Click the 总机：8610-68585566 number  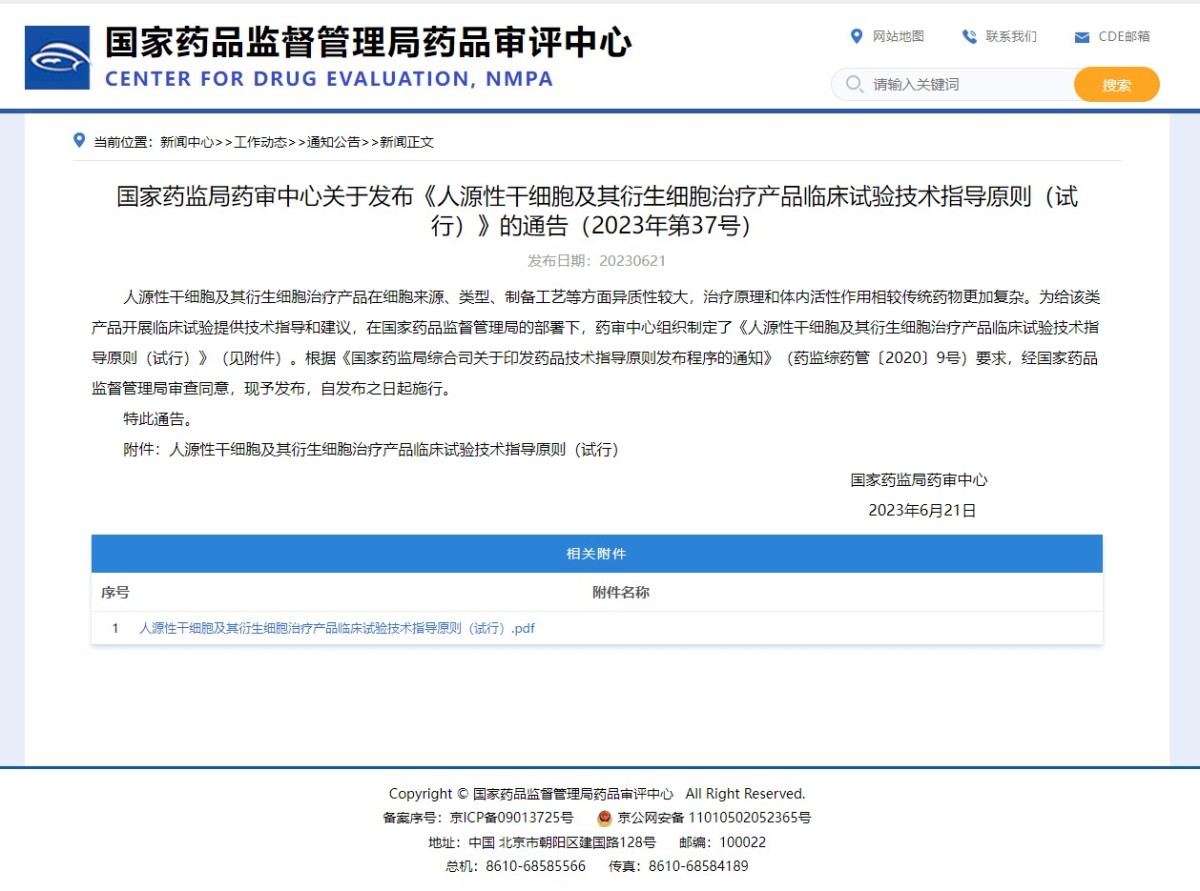[516, 866]
